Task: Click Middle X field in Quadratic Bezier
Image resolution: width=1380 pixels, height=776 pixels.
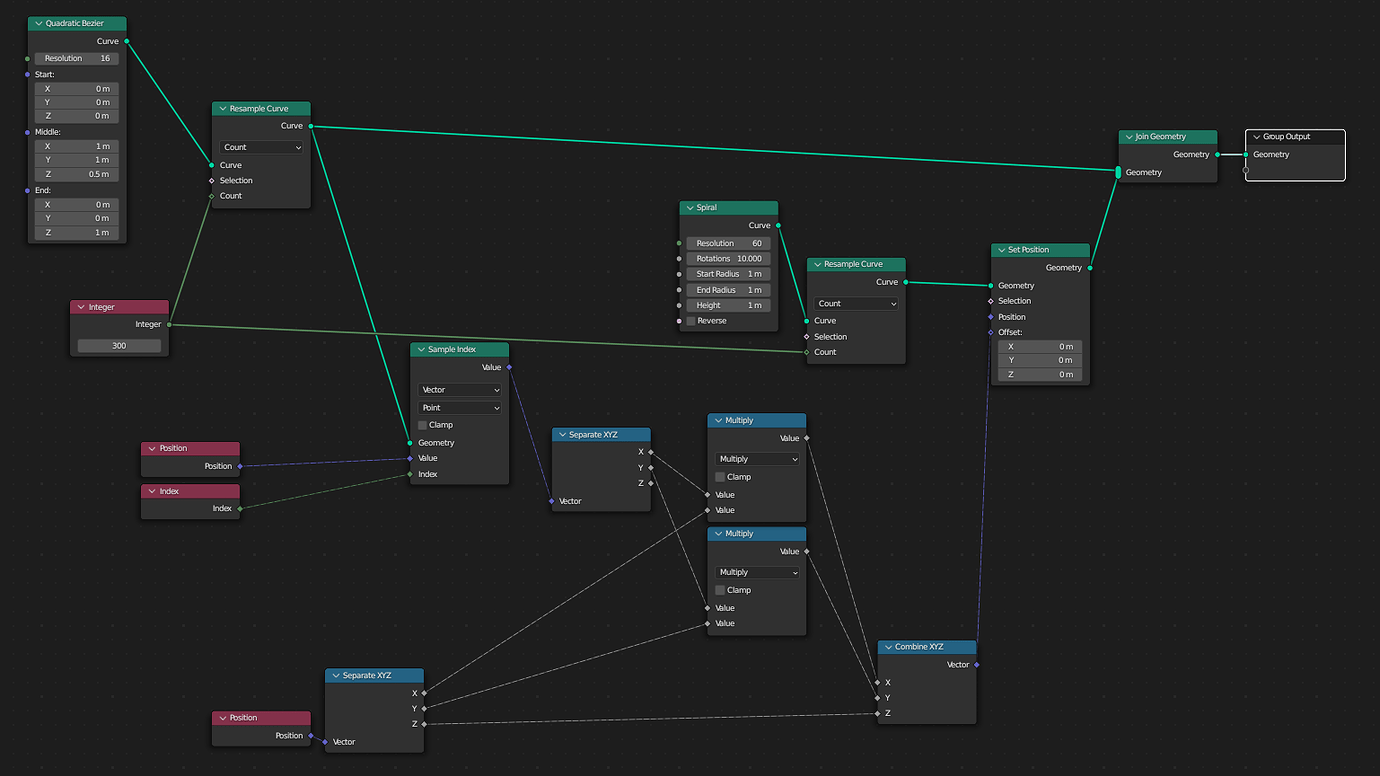Action: pos(77,146)
